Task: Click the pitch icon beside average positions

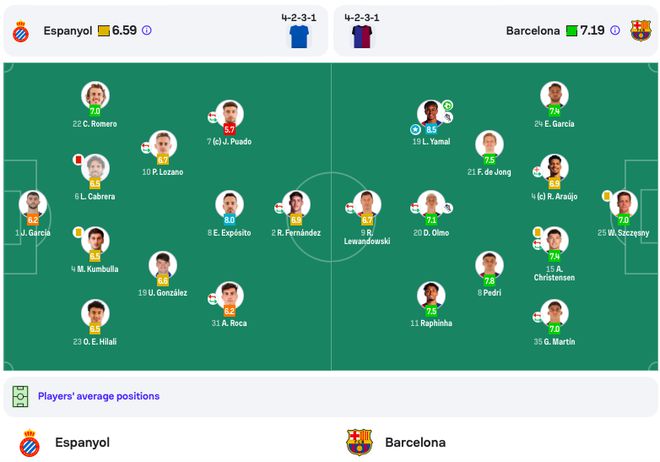Action: pyautogui.click(x=20, y=396)
